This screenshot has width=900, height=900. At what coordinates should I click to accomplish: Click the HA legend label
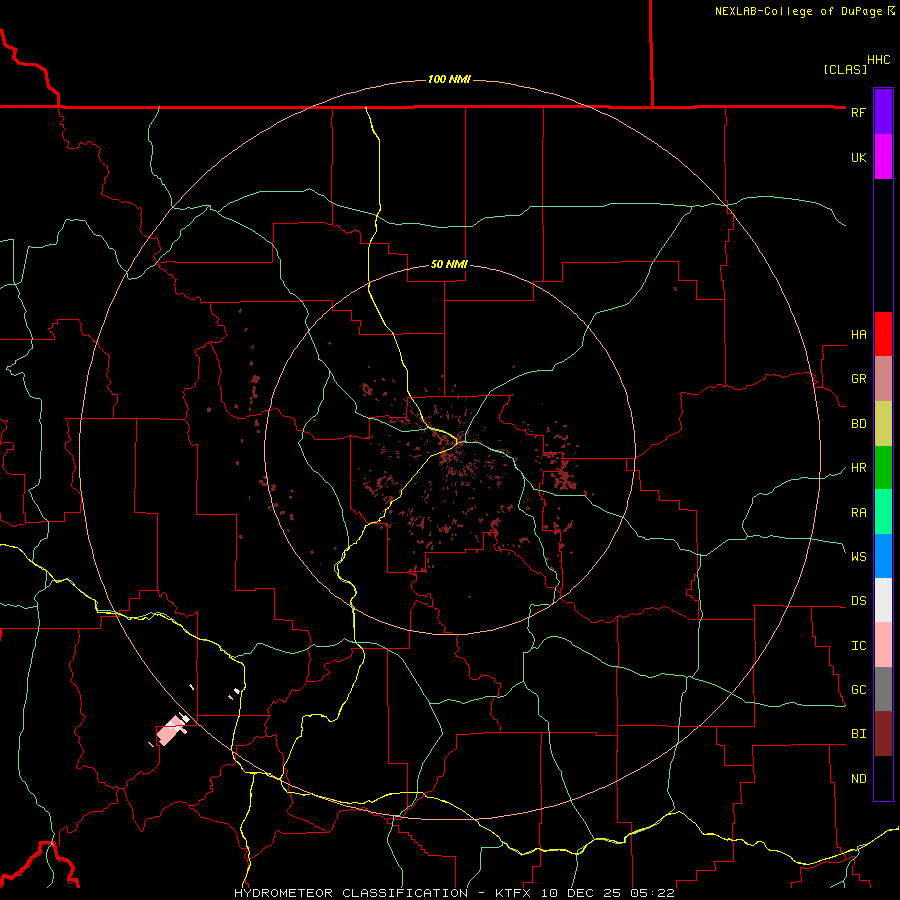coord(858,335)
